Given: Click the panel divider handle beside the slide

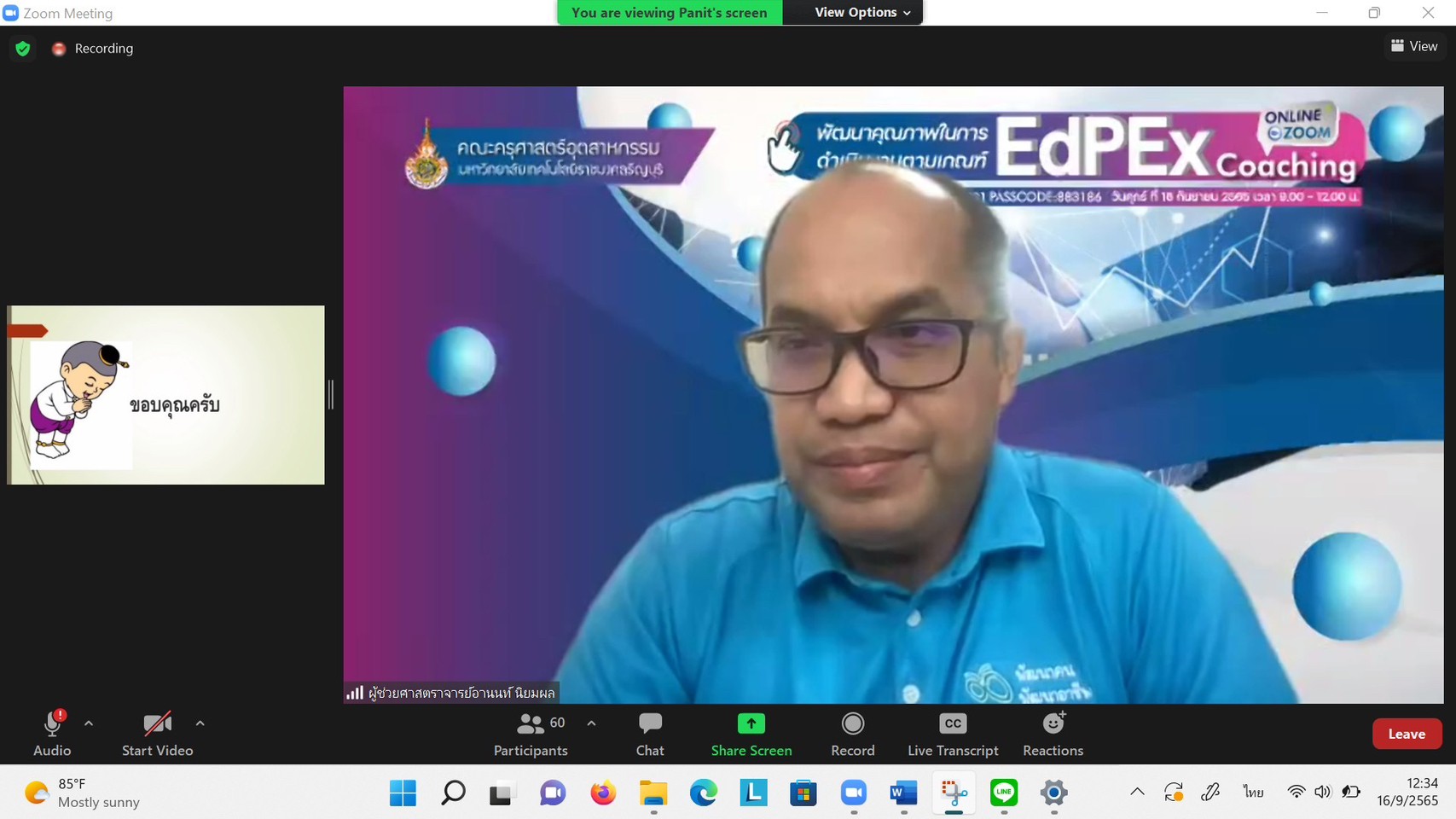Looking at the screenshot, I should coord(331,395).
